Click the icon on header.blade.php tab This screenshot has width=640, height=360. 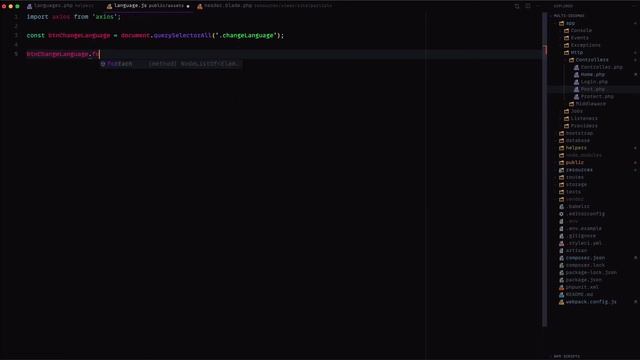200,6
